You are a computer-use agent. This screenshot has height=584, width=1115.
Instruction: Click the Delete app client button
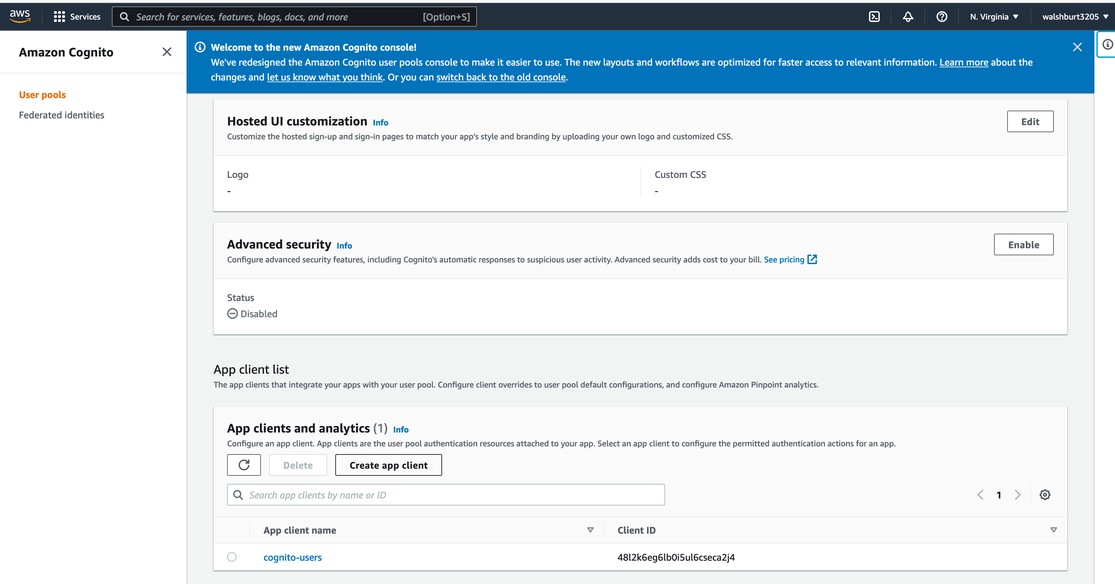[x=298, y=465]
